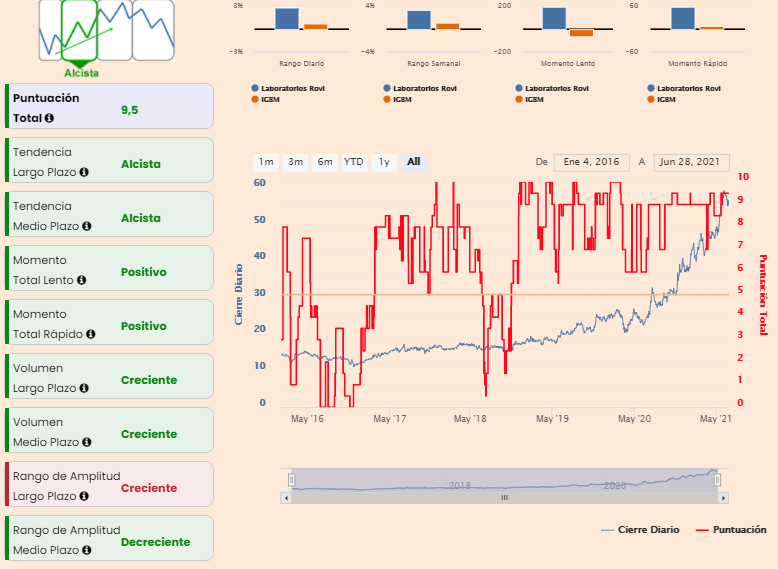This screenshot has width=778, height=569.
Task: Click info icon for Tendencia Largo Plazo
Action: point(84,172)
